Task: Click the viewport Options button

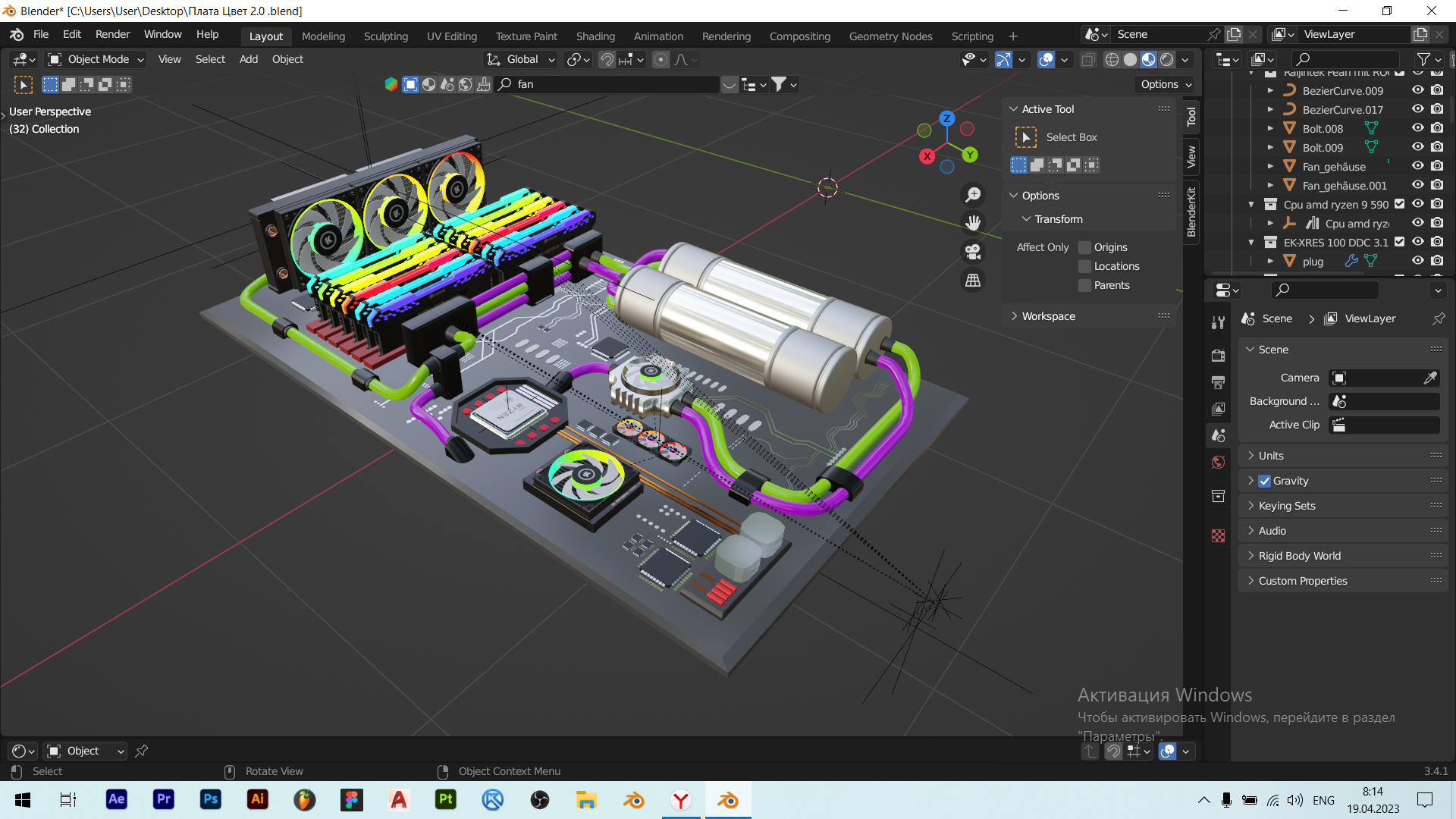Action: click(1166, 84)
